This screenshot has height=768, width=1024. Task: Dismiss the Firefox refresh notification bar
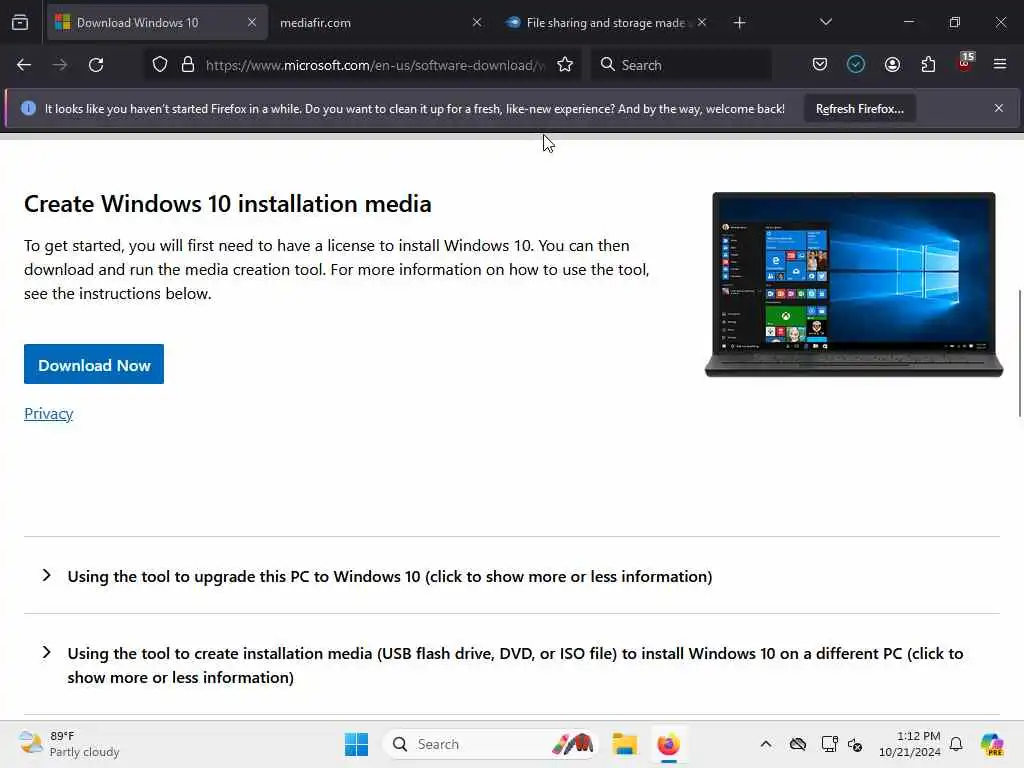pos(999,108)
